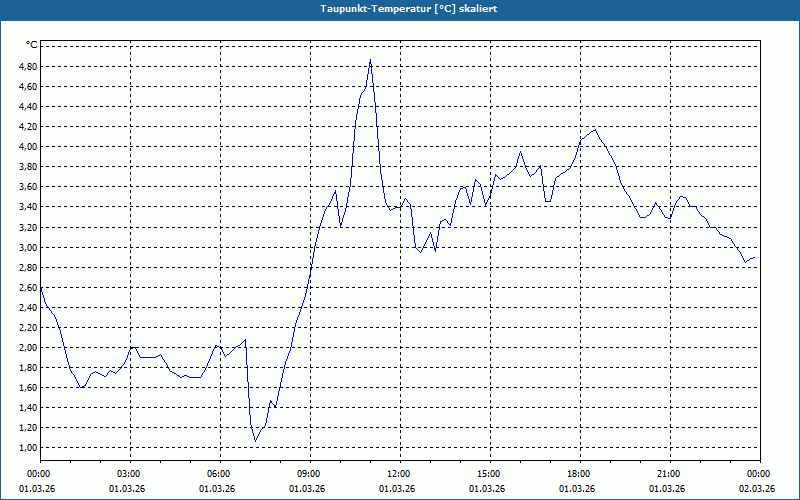Click the "00:00" time label above 01.03.26
The height and width of the screenshot is (500, 800).
(37, 474)
